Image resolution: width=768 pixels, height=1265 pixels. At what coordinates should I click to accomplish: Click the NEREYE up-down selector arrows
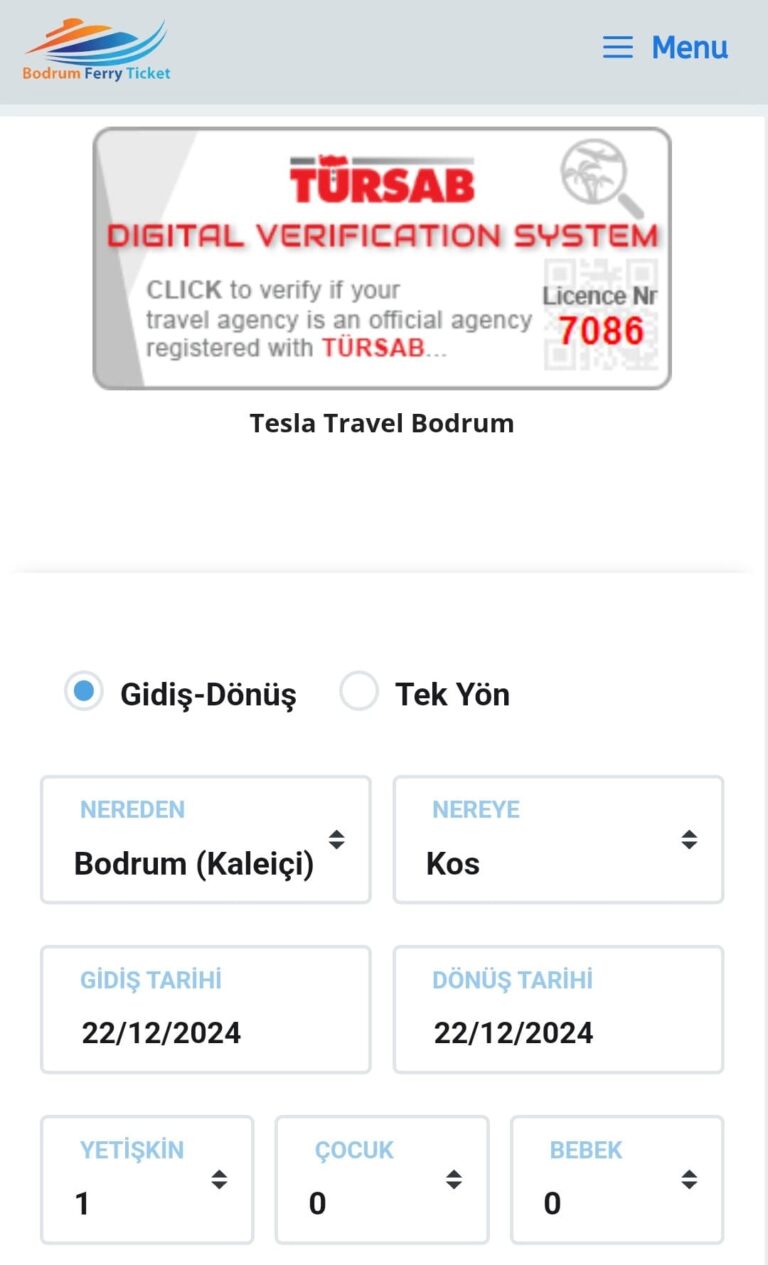click(x=690, y=840)
